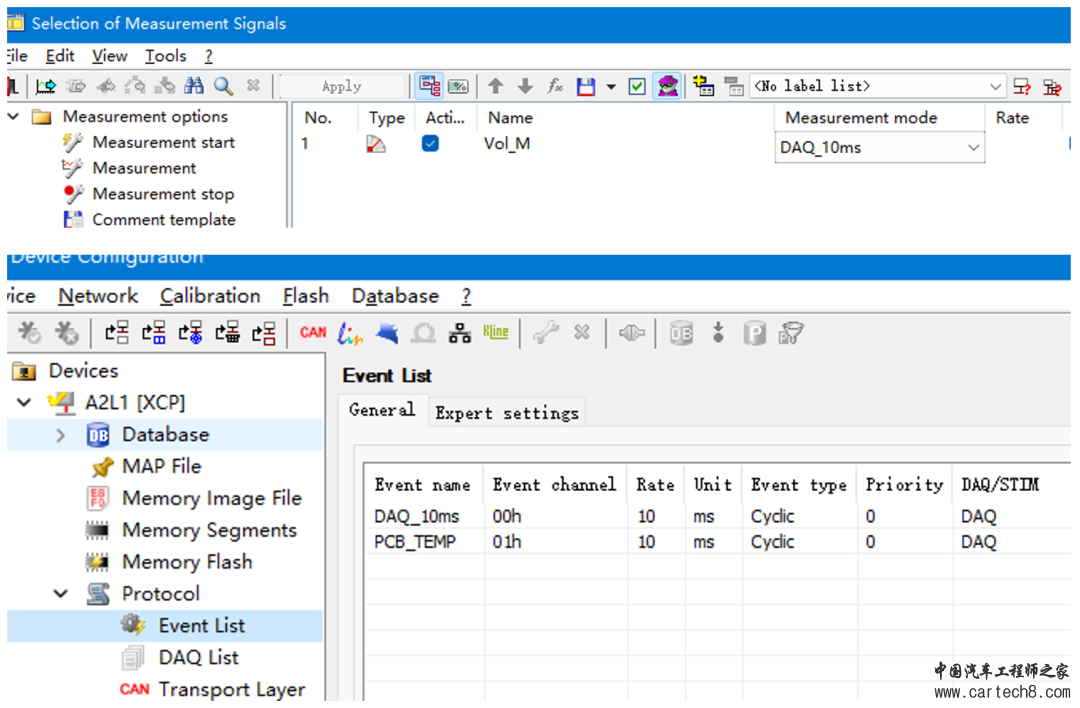Click the wrench configuration icon
The width and height of the screenshot is (1080, 708).
[546, 333]
